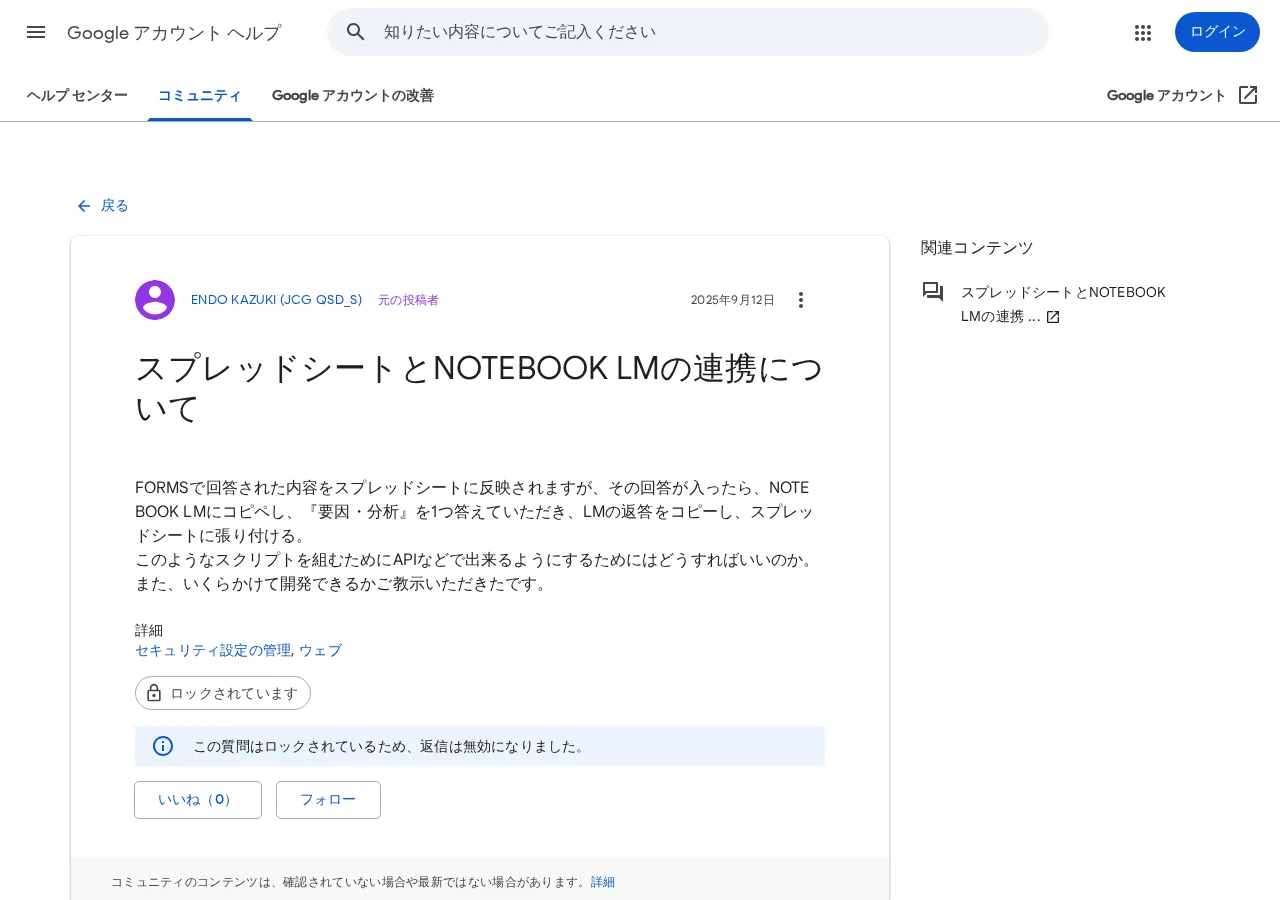Click the 戻る link text
Viewport: 1280px width, 900px height.
115,206
